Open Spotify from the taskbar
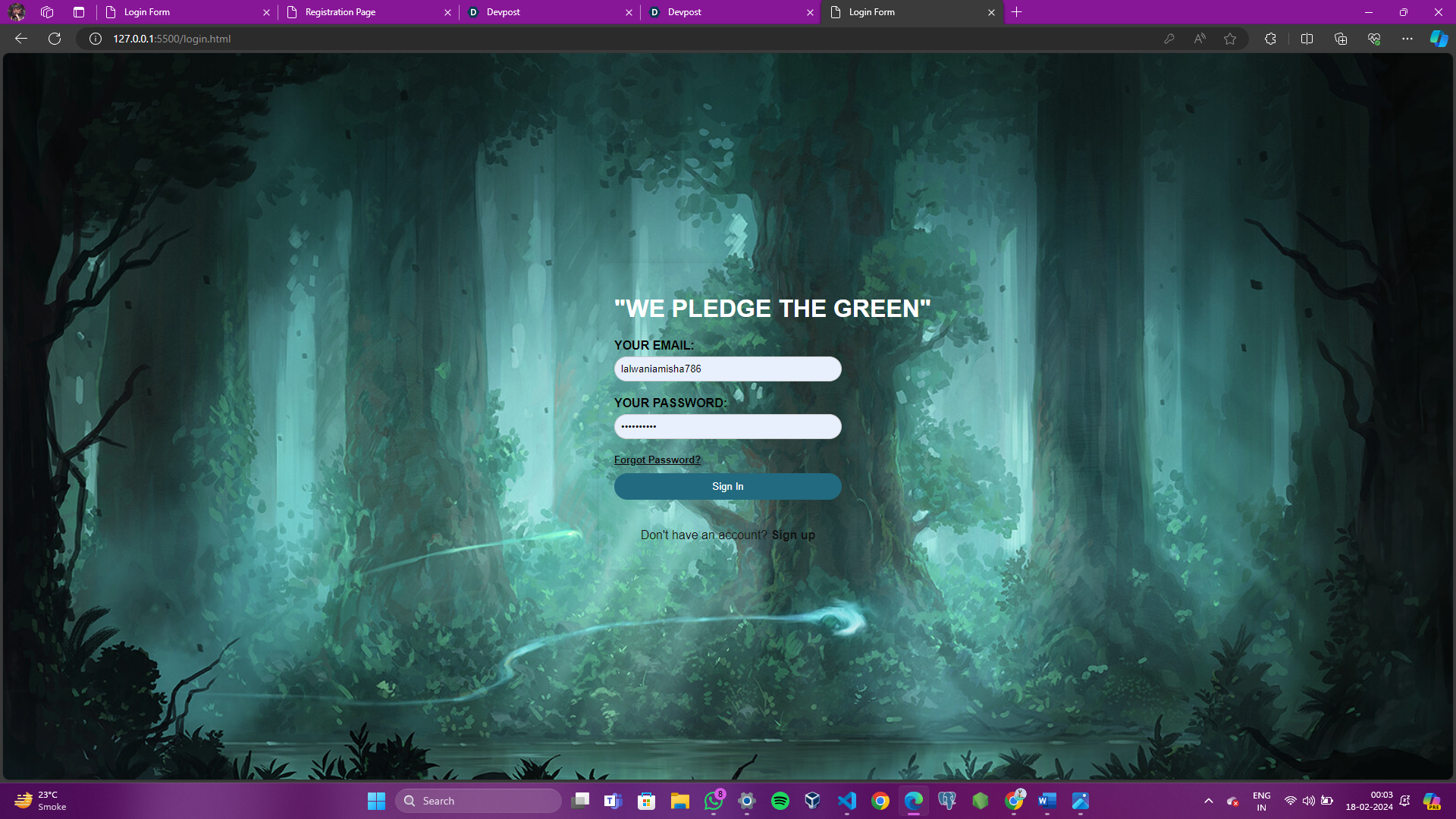The width and height of the screenshot is (1456, 819). [780, 801]
